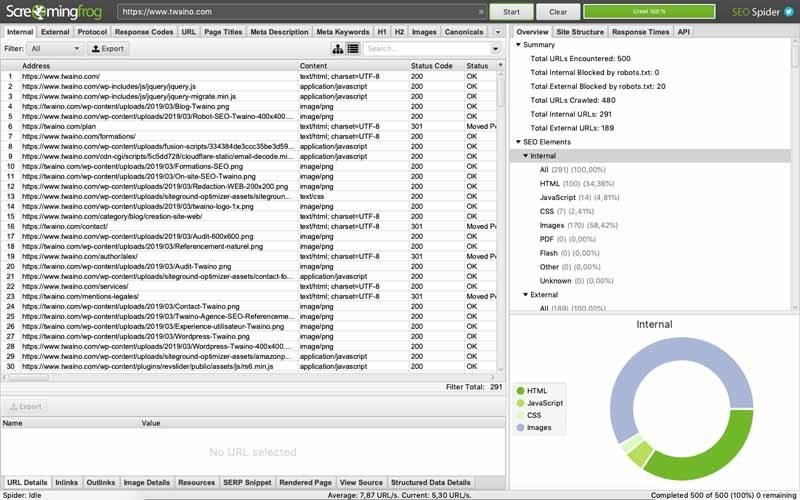Open the External tab
The height and width of the screenshot is (500, 800).
pos(55,32)
